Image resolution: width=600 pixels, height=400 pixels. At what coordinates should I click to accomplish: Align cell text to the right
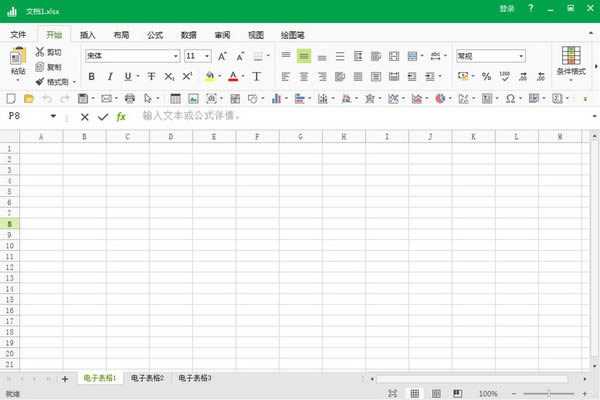tap(322, 77)
